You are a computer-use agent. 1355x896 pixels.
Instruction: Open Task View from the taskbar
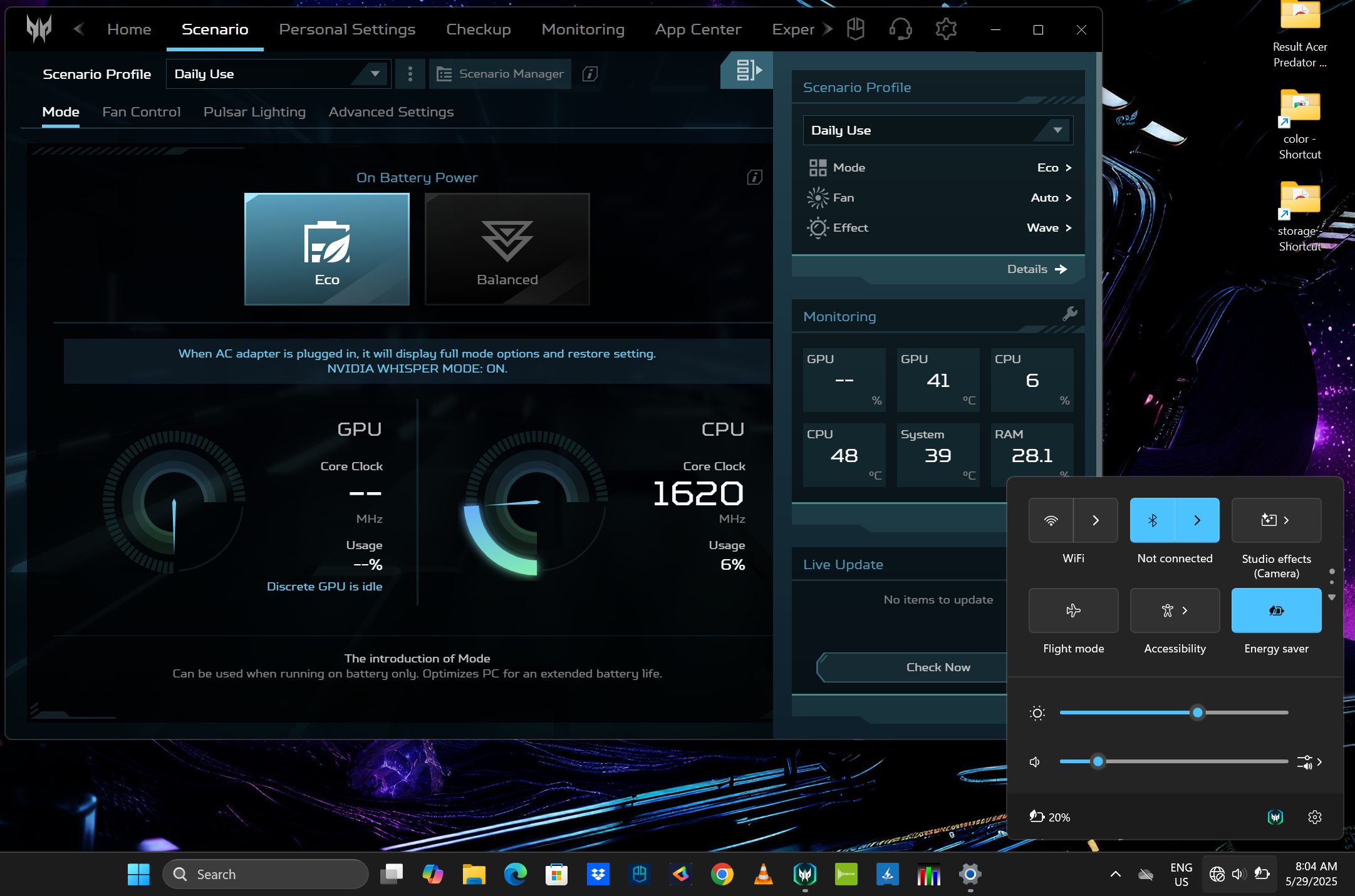click(x=392, y=874)
